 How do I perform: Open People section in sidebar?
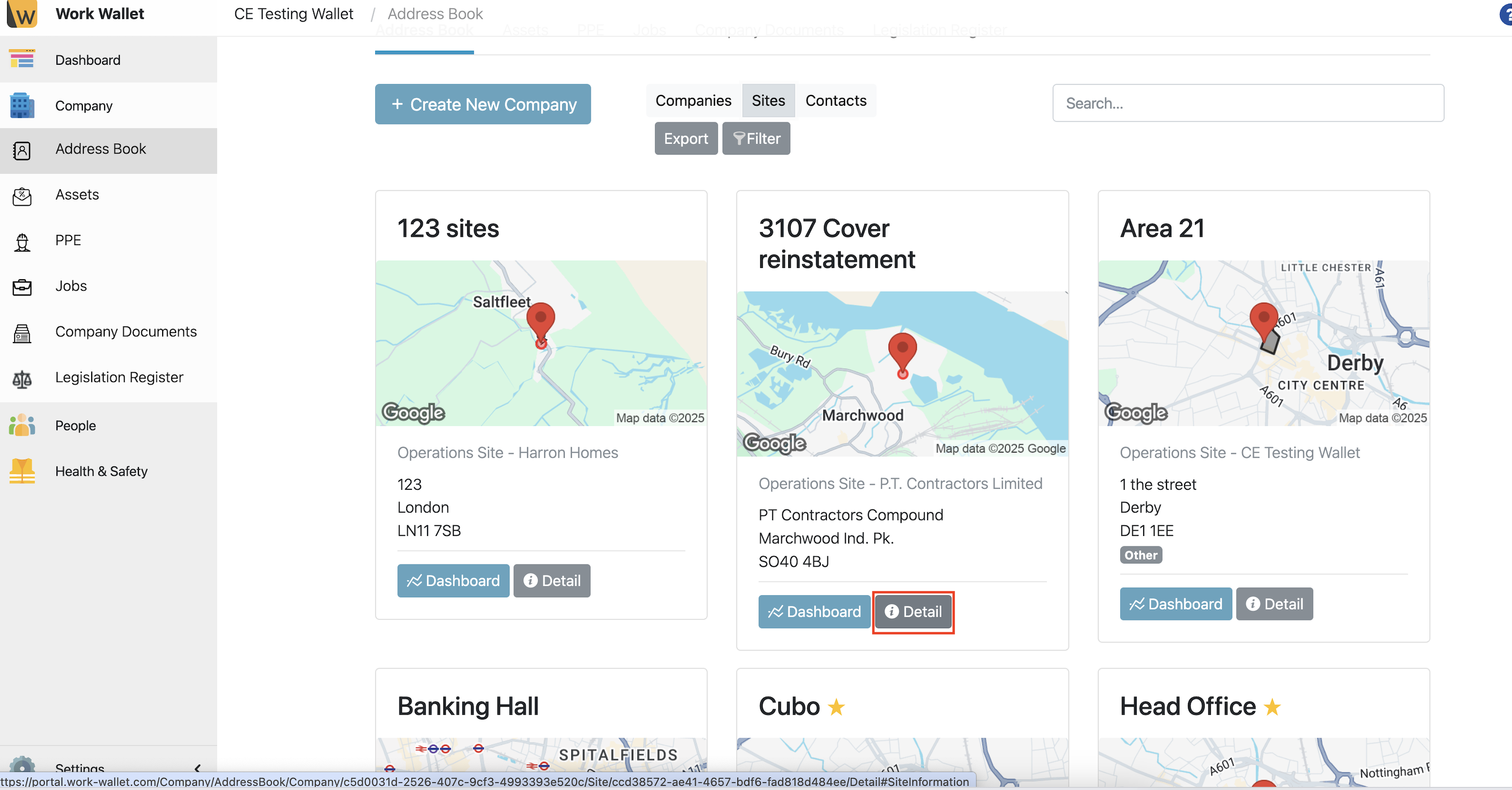click(x=109, y=425)
